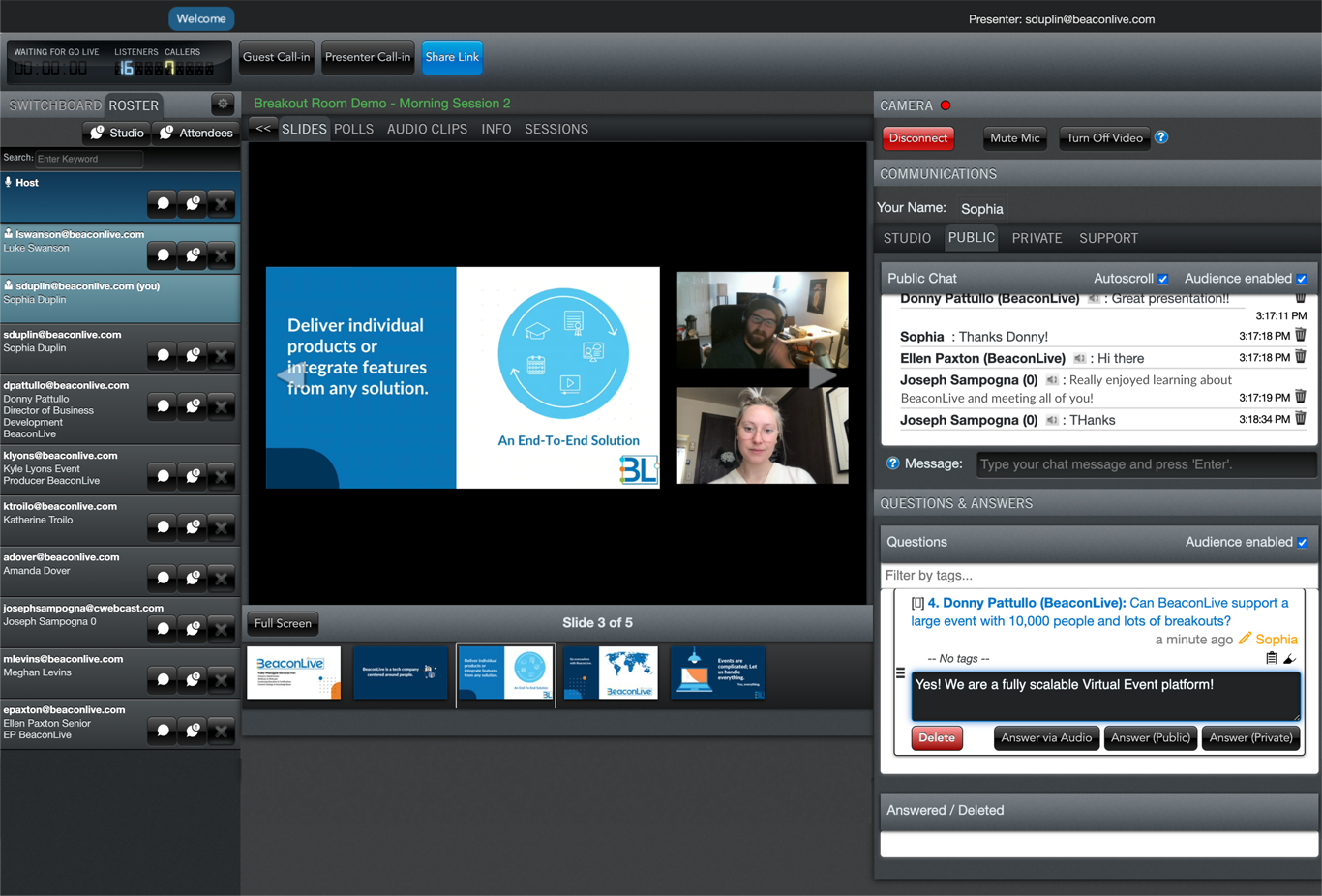This screenshot has height=896, width=1322.
Task: Click the Share Link button
Action: coord(452,57)
